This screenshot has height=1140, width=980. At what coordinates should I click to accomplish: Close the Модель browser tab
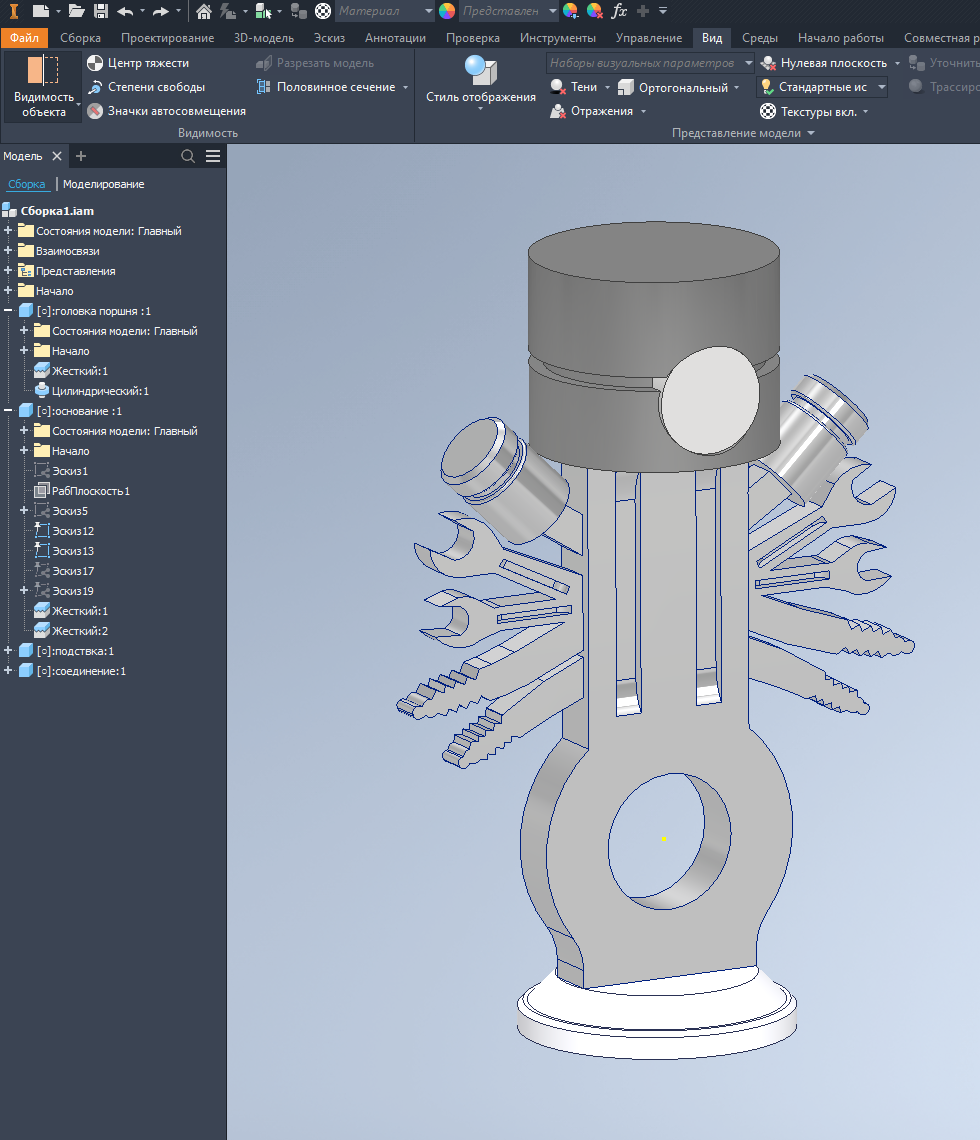tap(57, 156)
